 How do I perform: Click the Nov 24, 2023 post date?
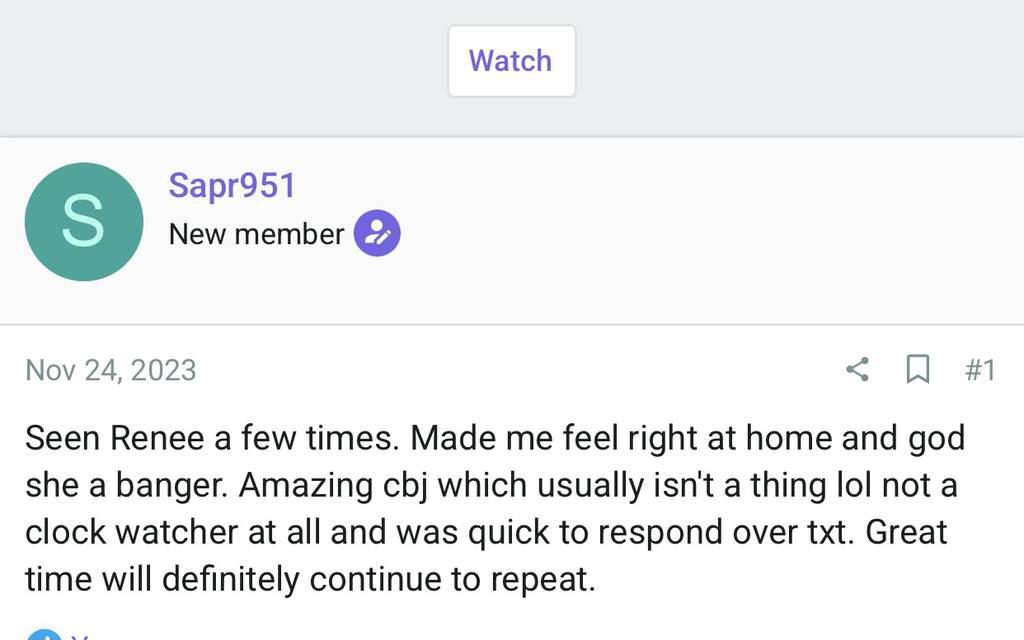click(110, 370)
